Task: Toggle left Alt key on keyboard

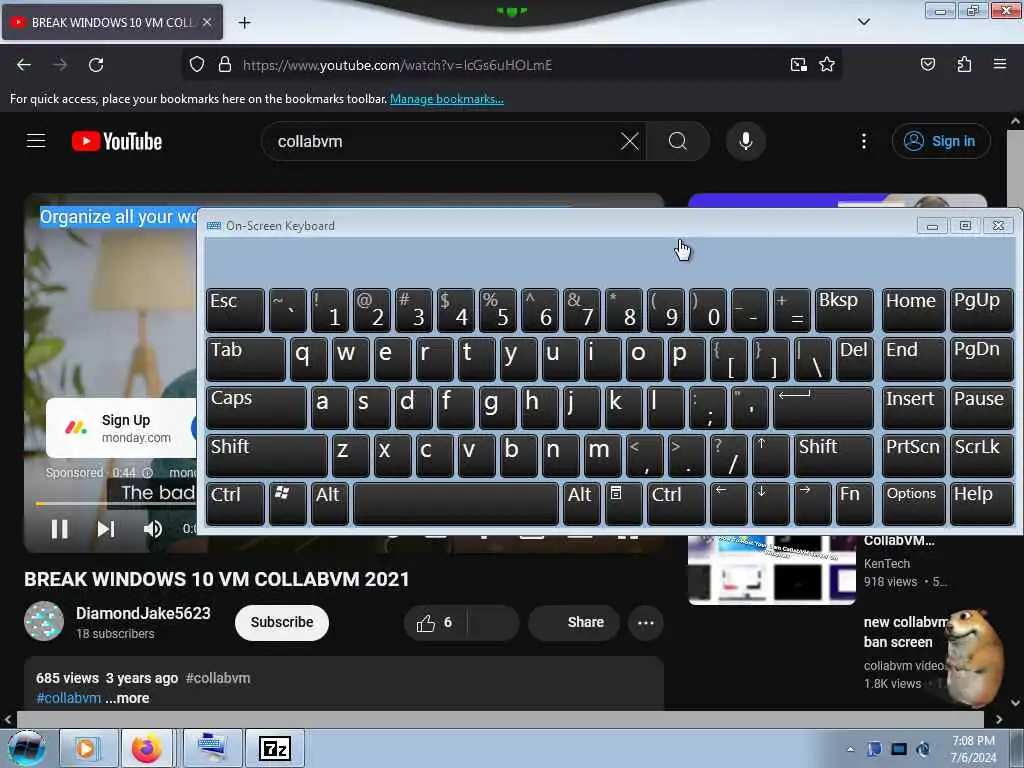Action: click(329, 504)
